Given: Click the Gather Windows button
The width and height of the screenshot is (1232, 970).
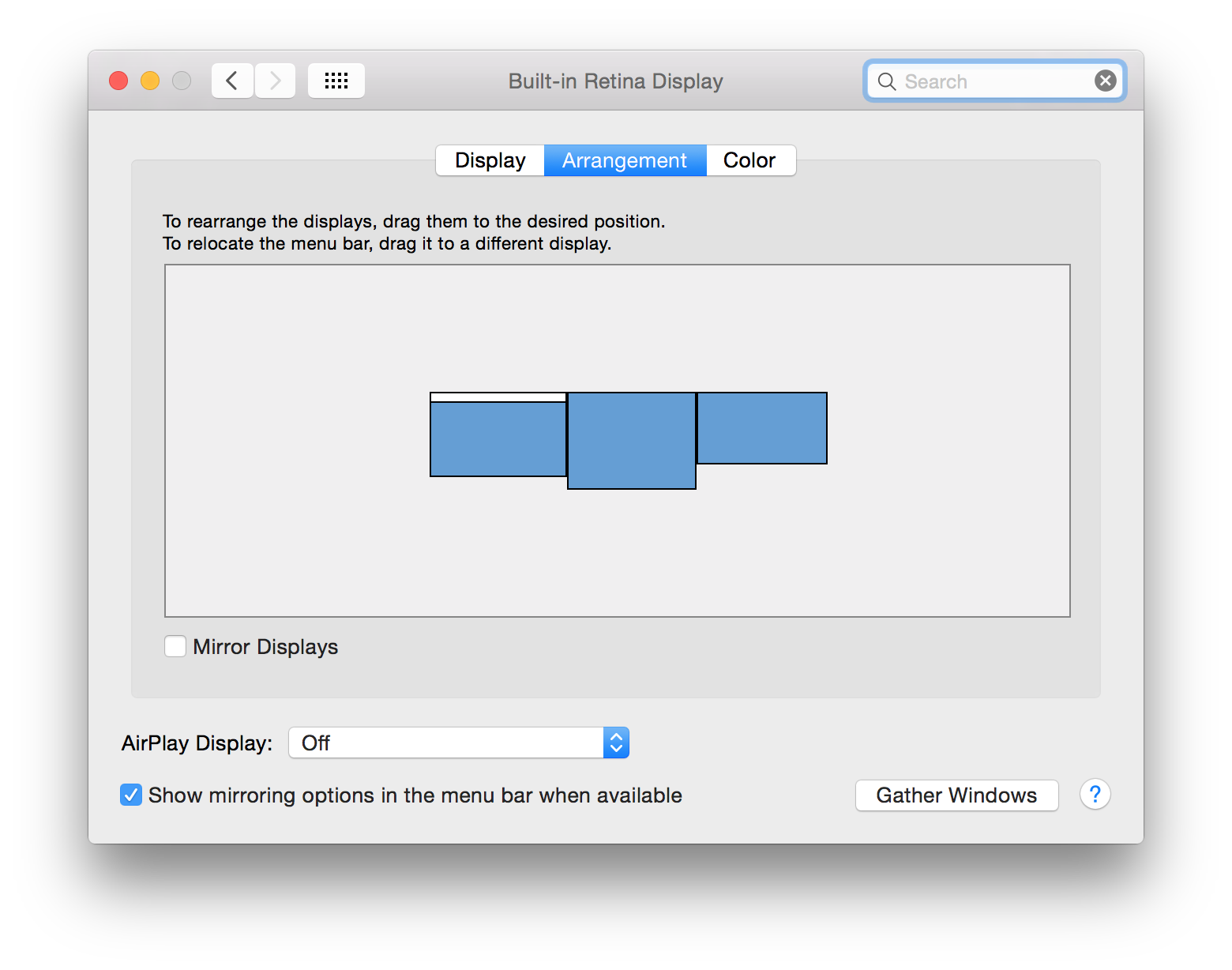Looking at the screenshot, I should [x=957, y=795].
